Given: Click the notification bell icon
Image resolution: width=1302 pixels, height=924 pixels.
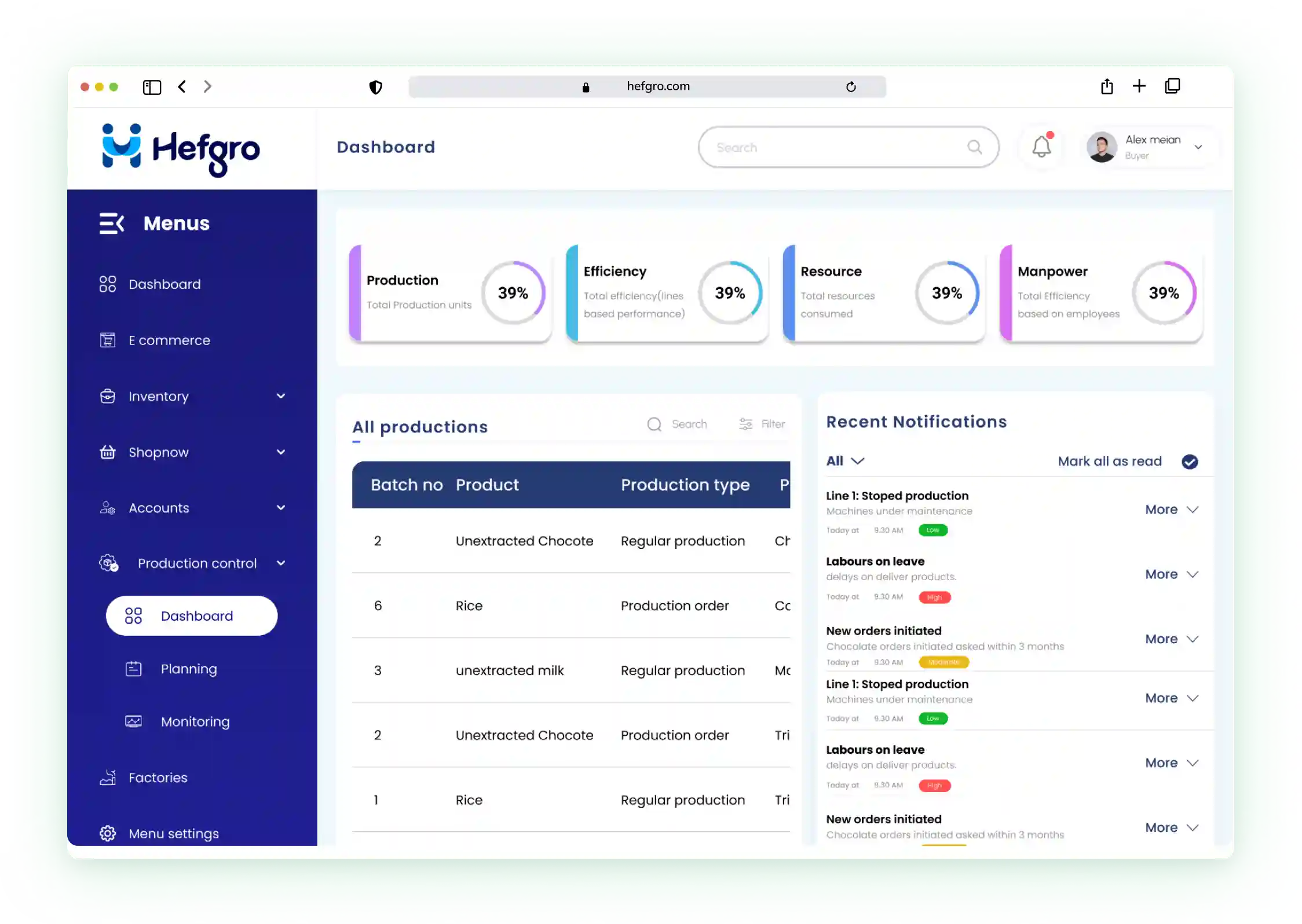Looking at the screenshot, I should [1041, 147].
